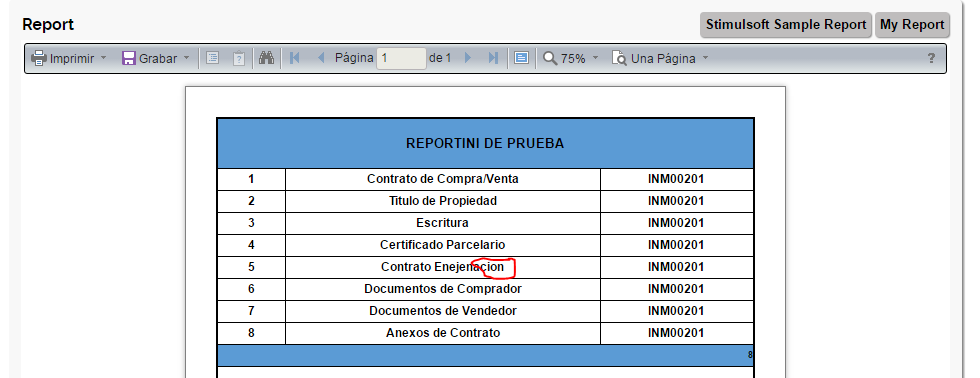Click the help question mark icon
980x378 pixels.
pos(931,58)
